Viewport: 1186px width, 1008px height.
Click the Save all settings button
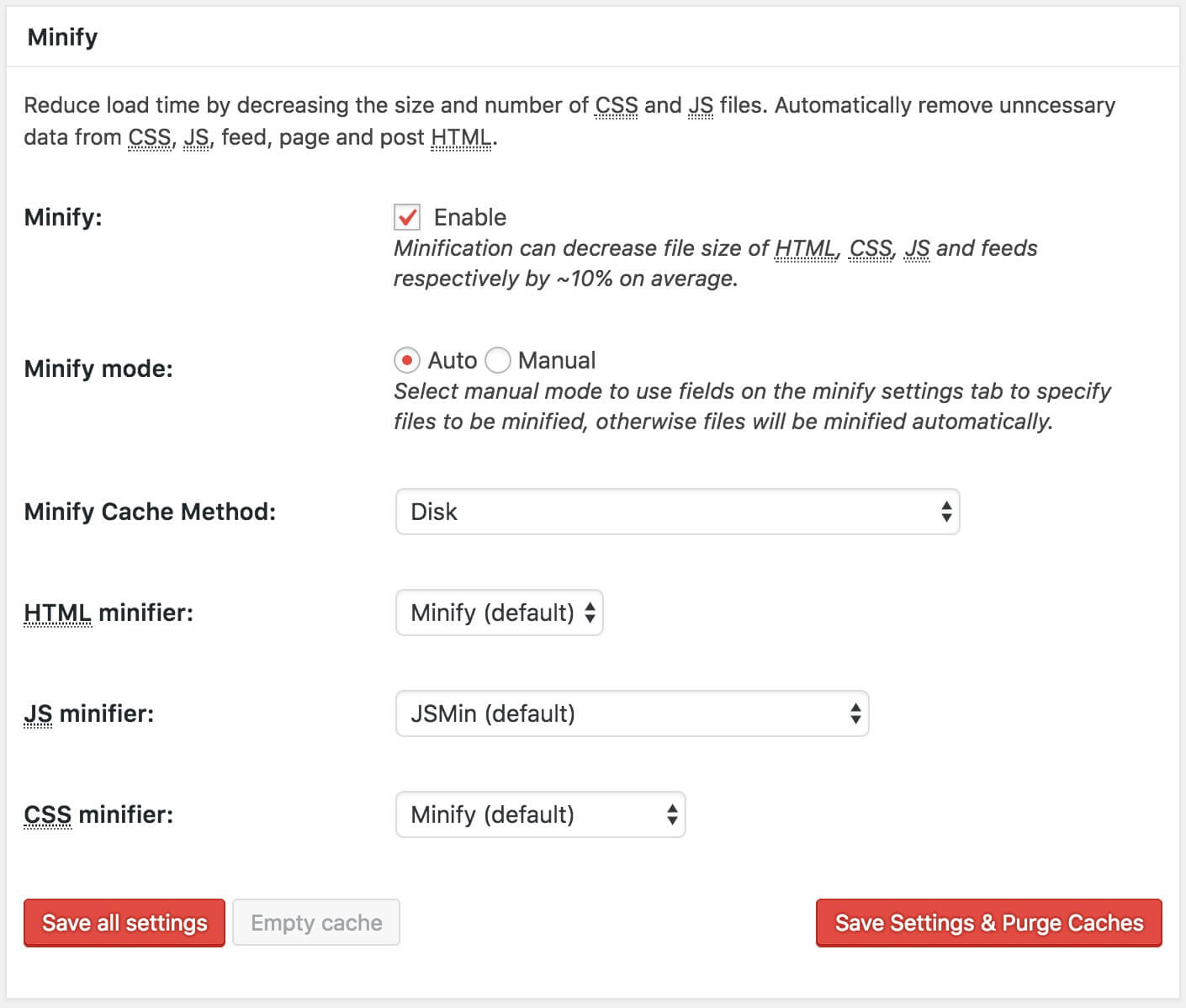(x=124, y=923)
